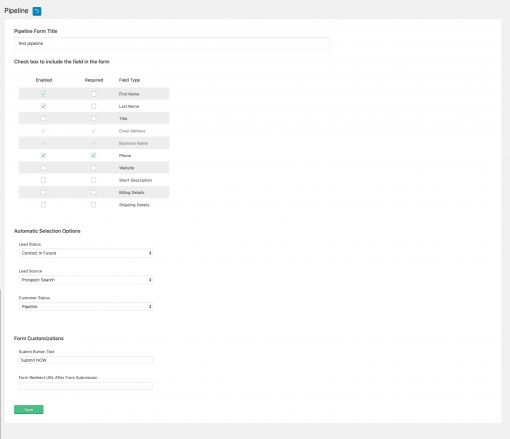Mark Website field as required
Image resolution: width=510 pixels, height=439 pixels.
(94, 168)
